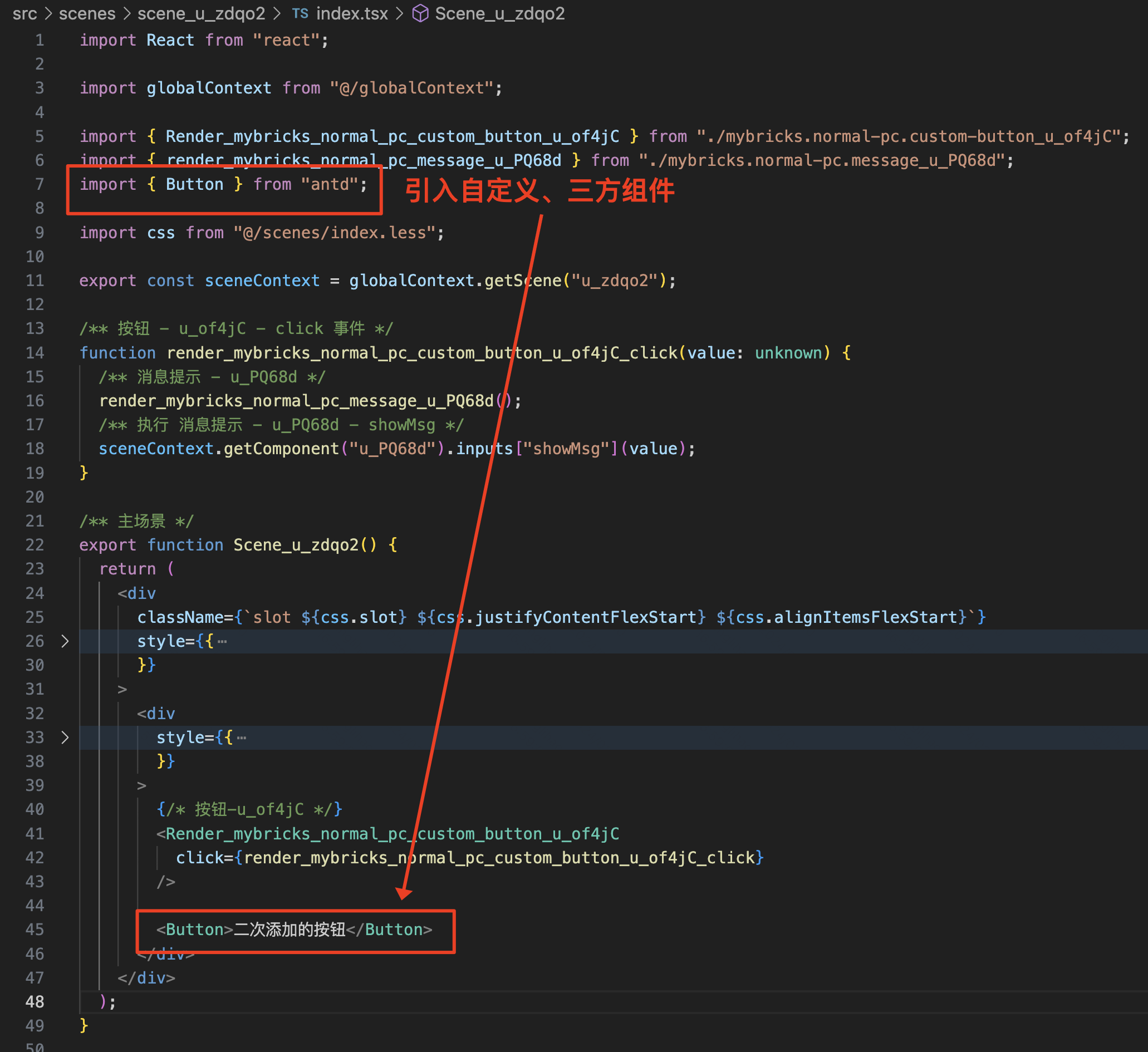
Task: Click the folded ellipsis after style={{ on line 33
Action: [x=242, y=738]
